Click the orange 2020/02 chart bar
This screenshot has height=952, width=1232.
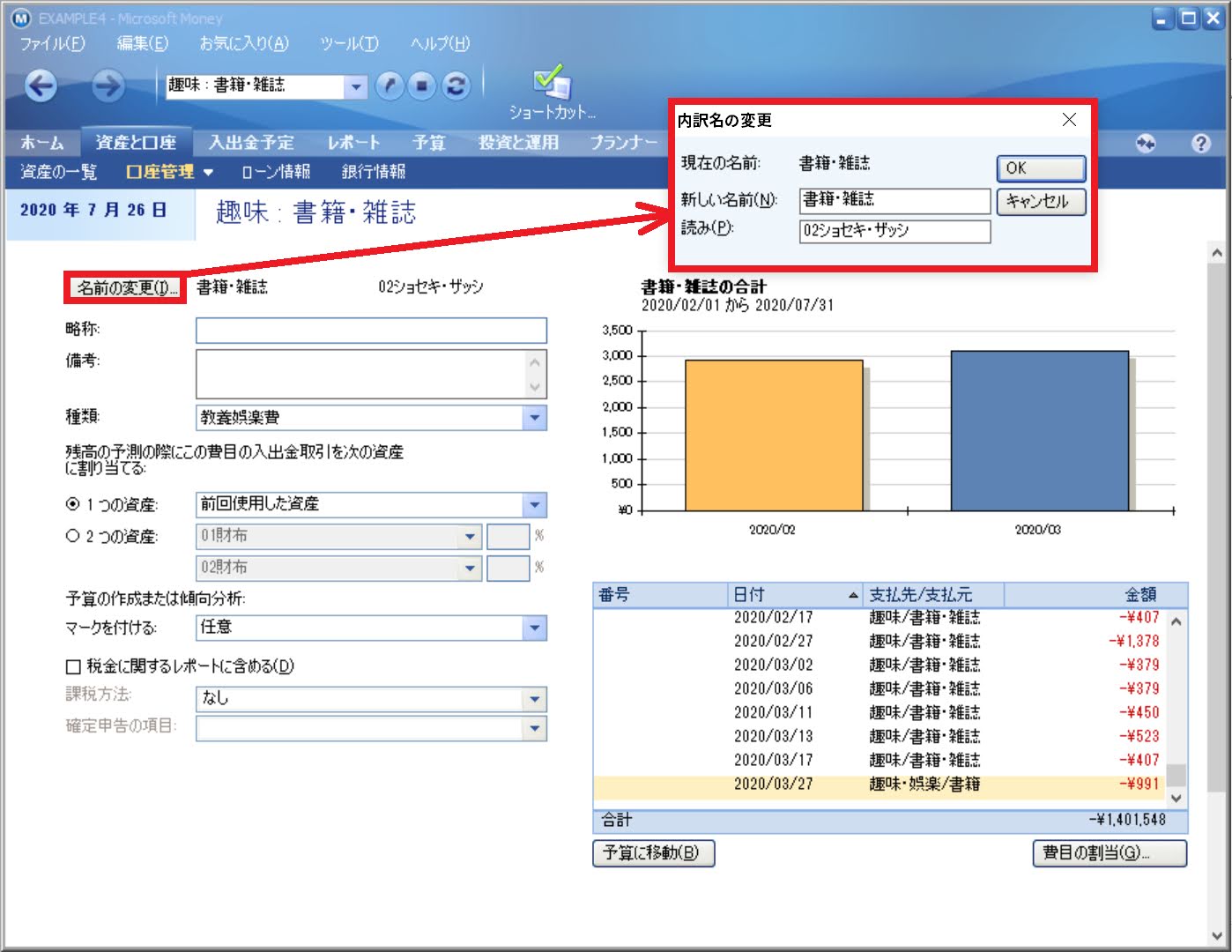774,435
